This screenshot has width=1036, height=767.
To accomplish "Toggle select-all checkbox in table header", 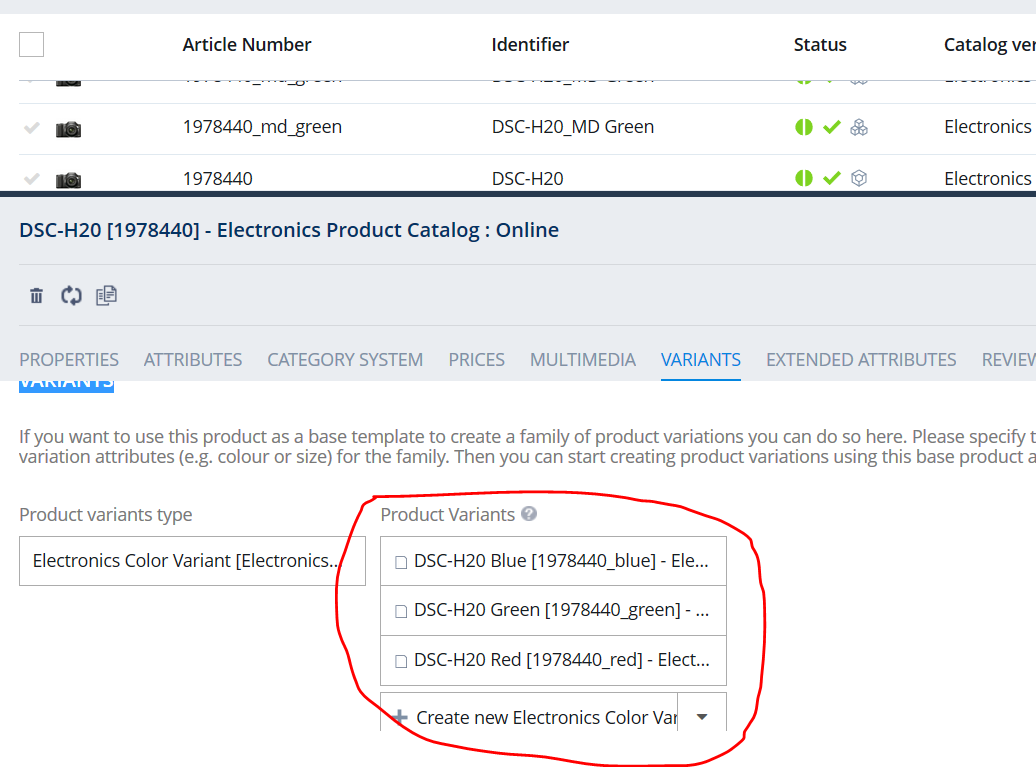I will 32,44.
